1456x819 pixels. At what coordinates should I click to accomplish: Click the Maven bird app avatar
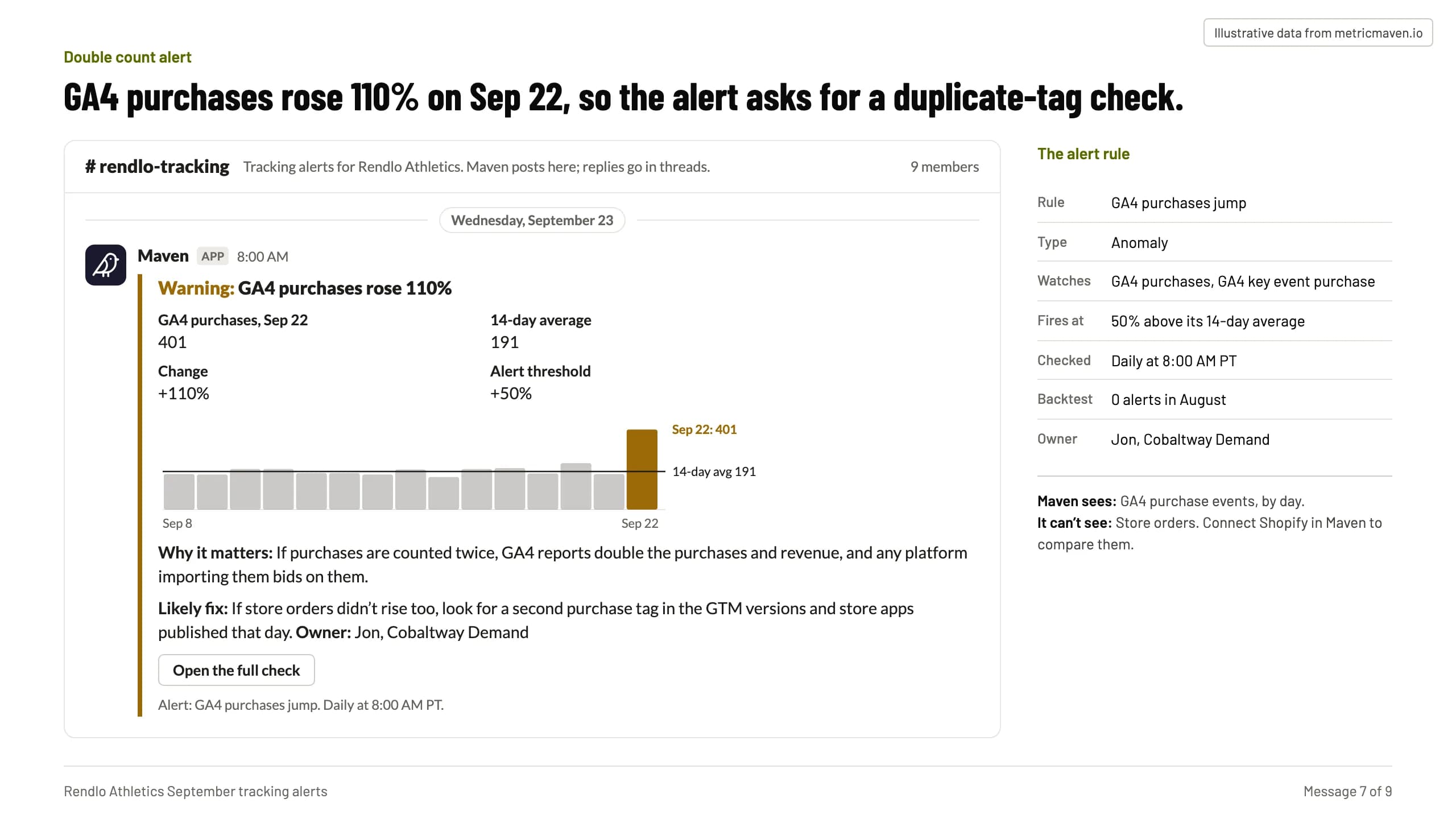click(x=106, y=265)
